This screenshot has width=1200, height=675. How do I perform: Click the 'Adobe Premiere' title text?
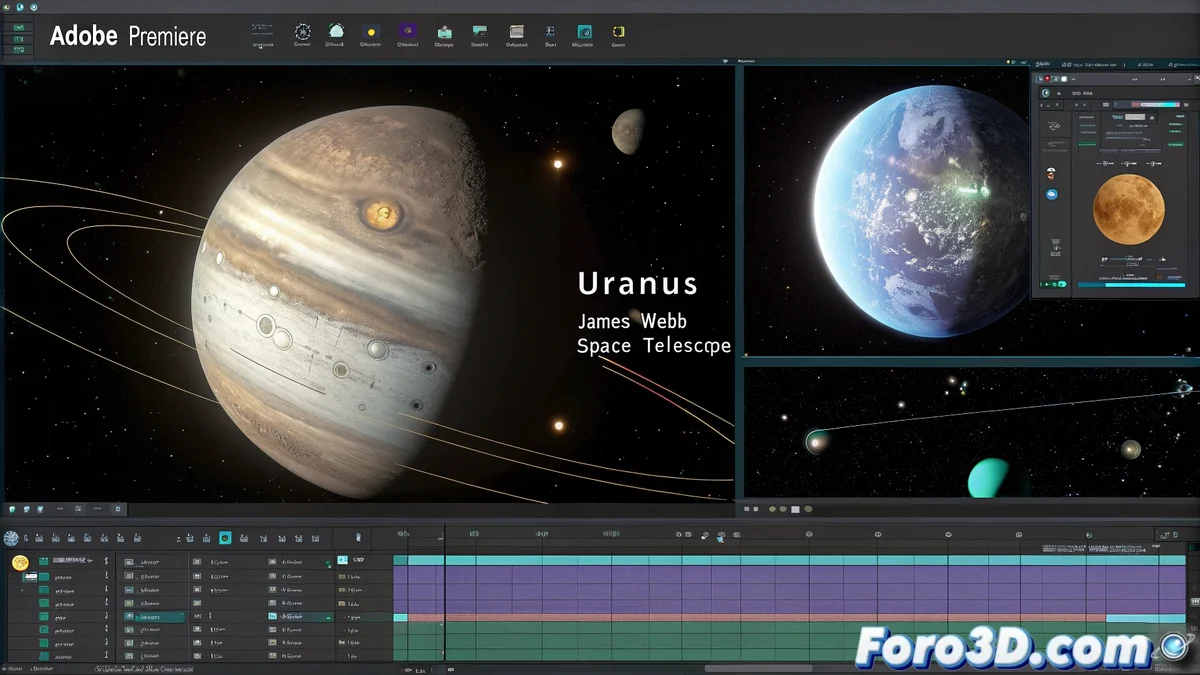pos(128,37)
